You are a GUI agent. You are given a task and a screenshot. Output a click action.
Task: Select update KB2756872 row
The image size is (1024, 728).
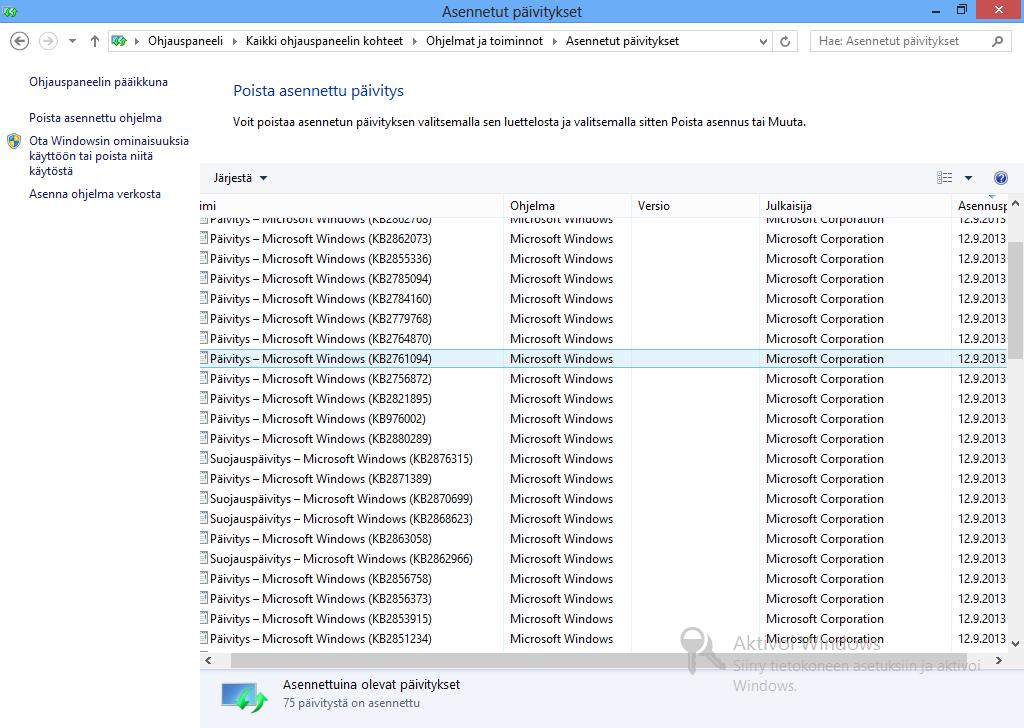[x=603, y=379]
